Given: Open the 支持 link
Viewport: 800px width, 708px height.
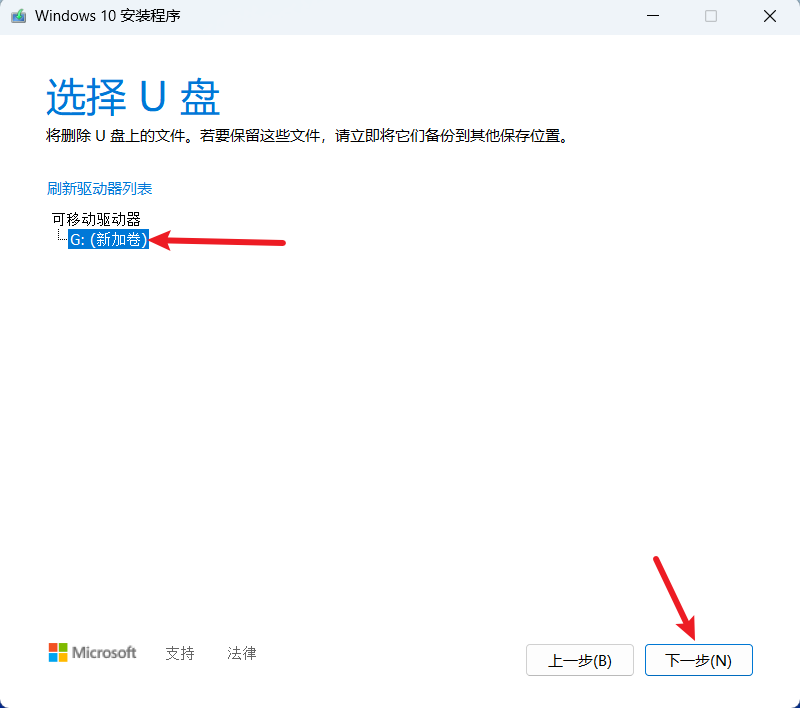Looking at the screenshot, I should 180,653.
